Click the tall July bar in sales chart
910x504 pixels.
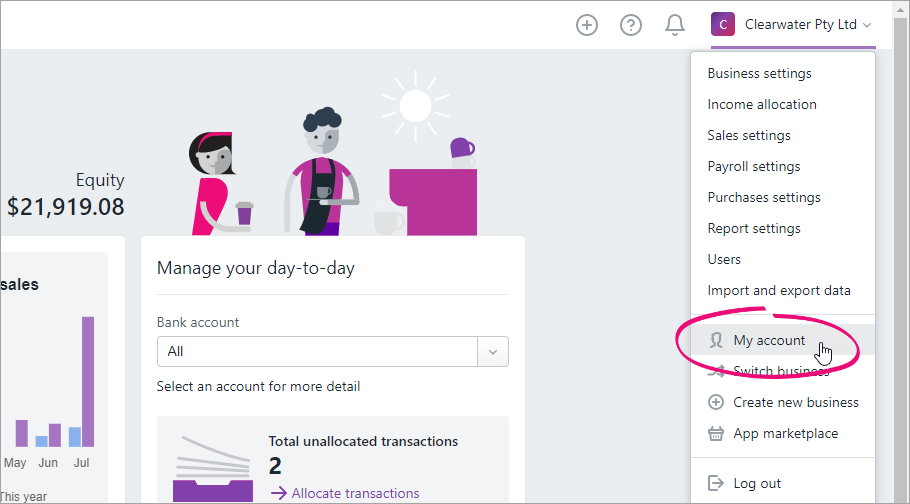[88, 381]
